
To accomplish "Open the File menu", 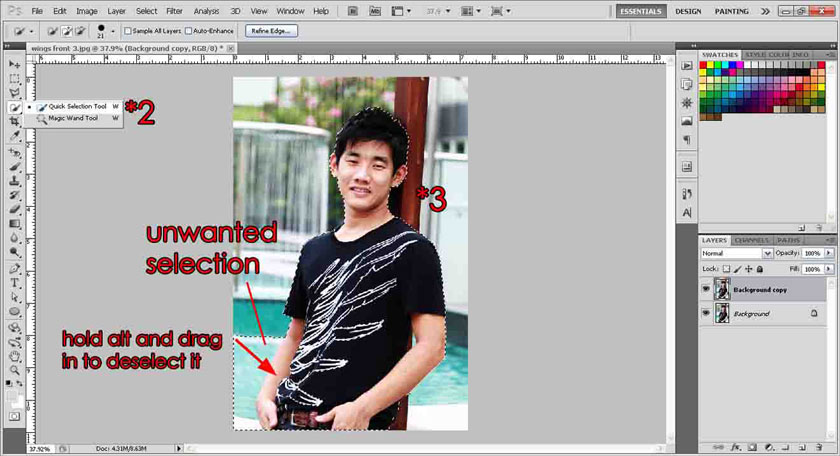I will point(37,11).
